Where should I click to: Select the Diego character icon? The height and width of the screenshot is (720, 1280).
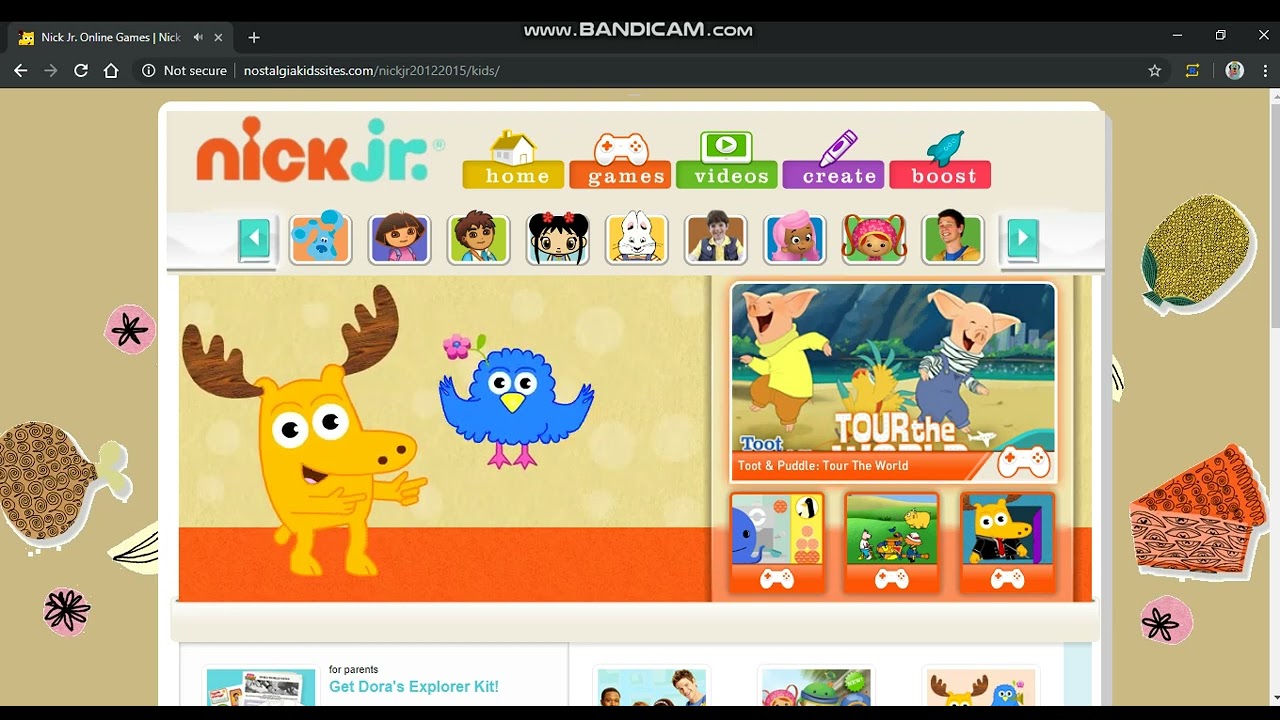(x=478, y=239)
